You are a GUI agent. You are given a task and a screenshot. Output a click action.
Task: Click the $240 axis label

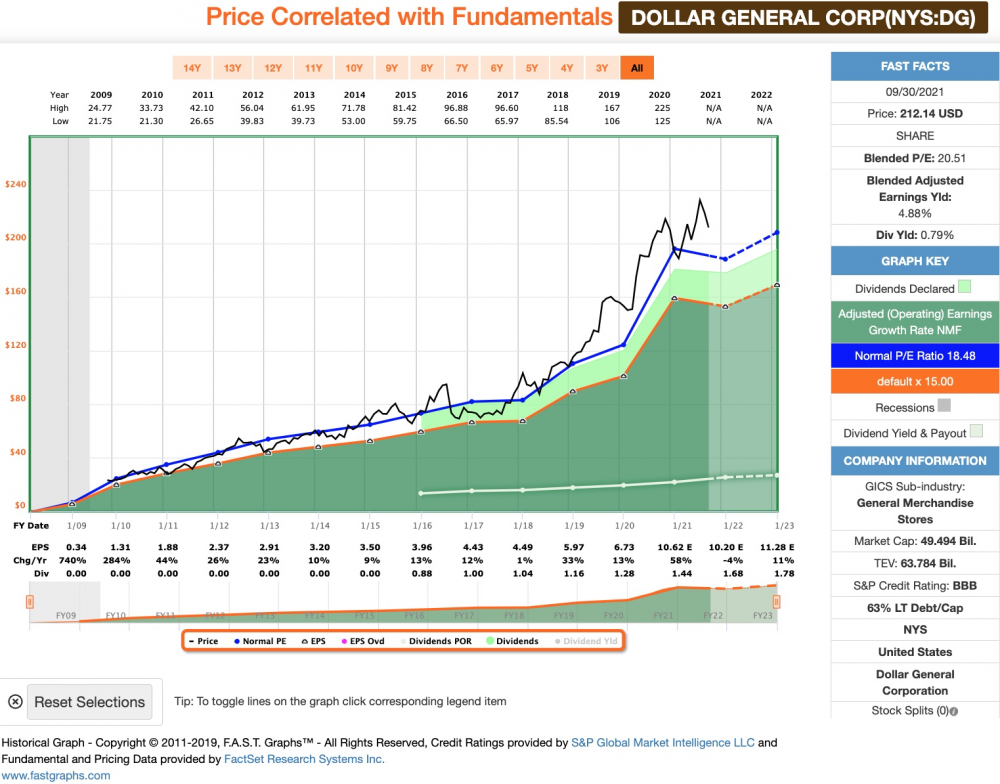click(16, 184)
